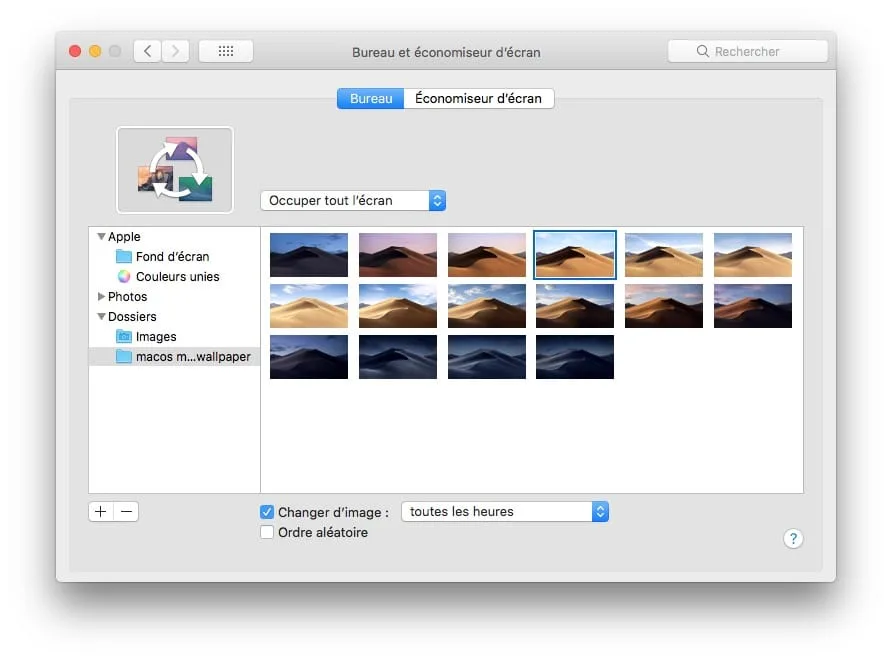Select the Bureau tab
This screenshot has height=662, width=892.
pyautogui.click(x=370, y=98)
